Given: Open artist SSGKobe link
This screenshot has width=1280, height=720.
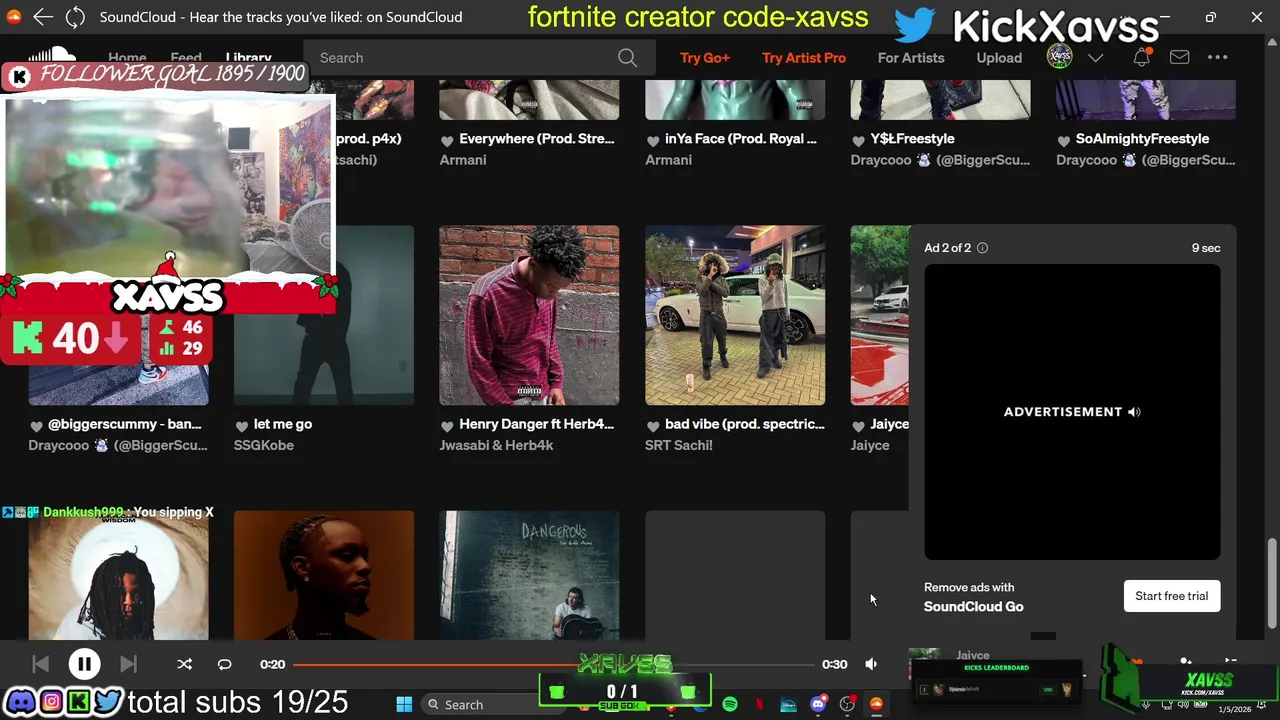Looking at the screenshot, I should click(264, 445).
